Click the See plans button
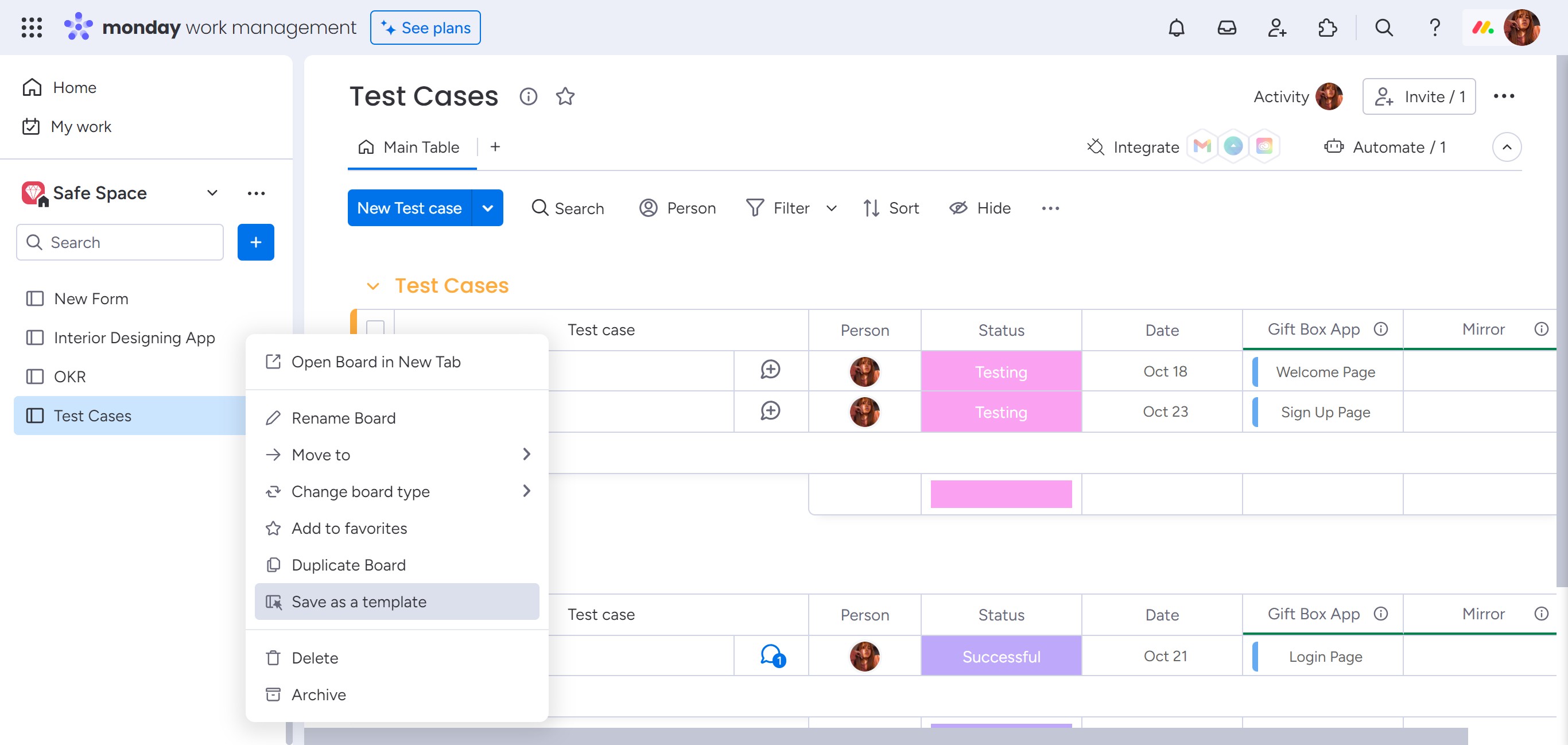1568x745 pixels. [425, 28]
